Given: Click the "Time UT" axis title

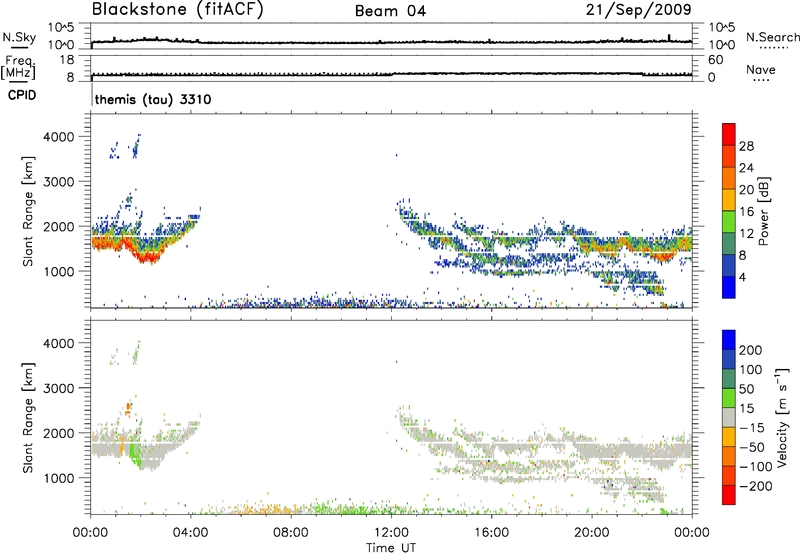Looking at the screenshot, I should point(391,548).
